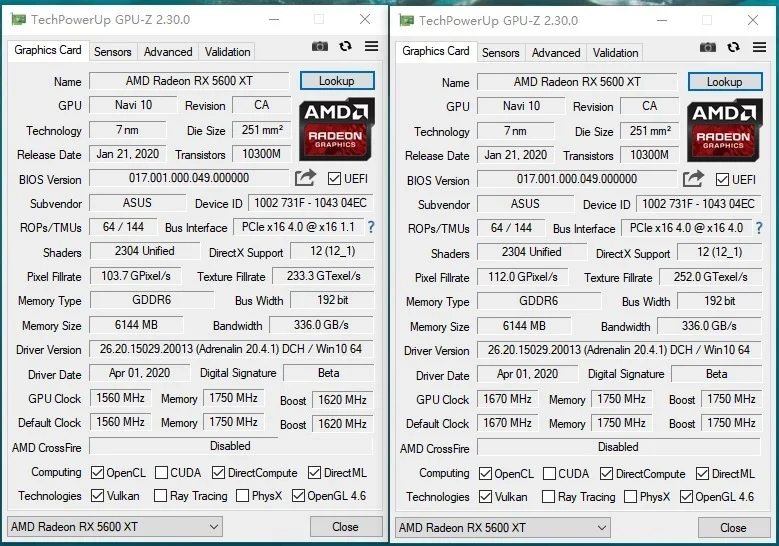Open the hamburger menu in right GPU-Z window
The width and height of the screenshot is (779, 546).
point(760,47)
